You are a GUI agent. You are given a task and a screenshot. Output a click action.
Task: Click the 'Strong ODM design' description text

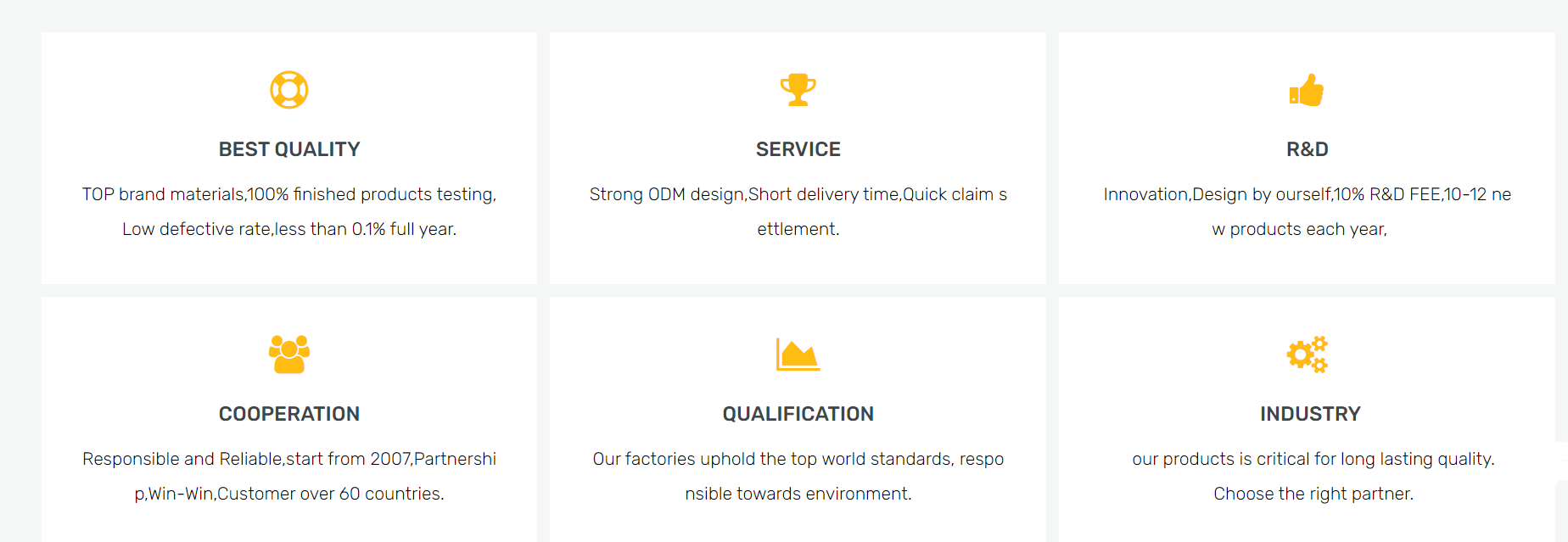[x=798, y=194]
